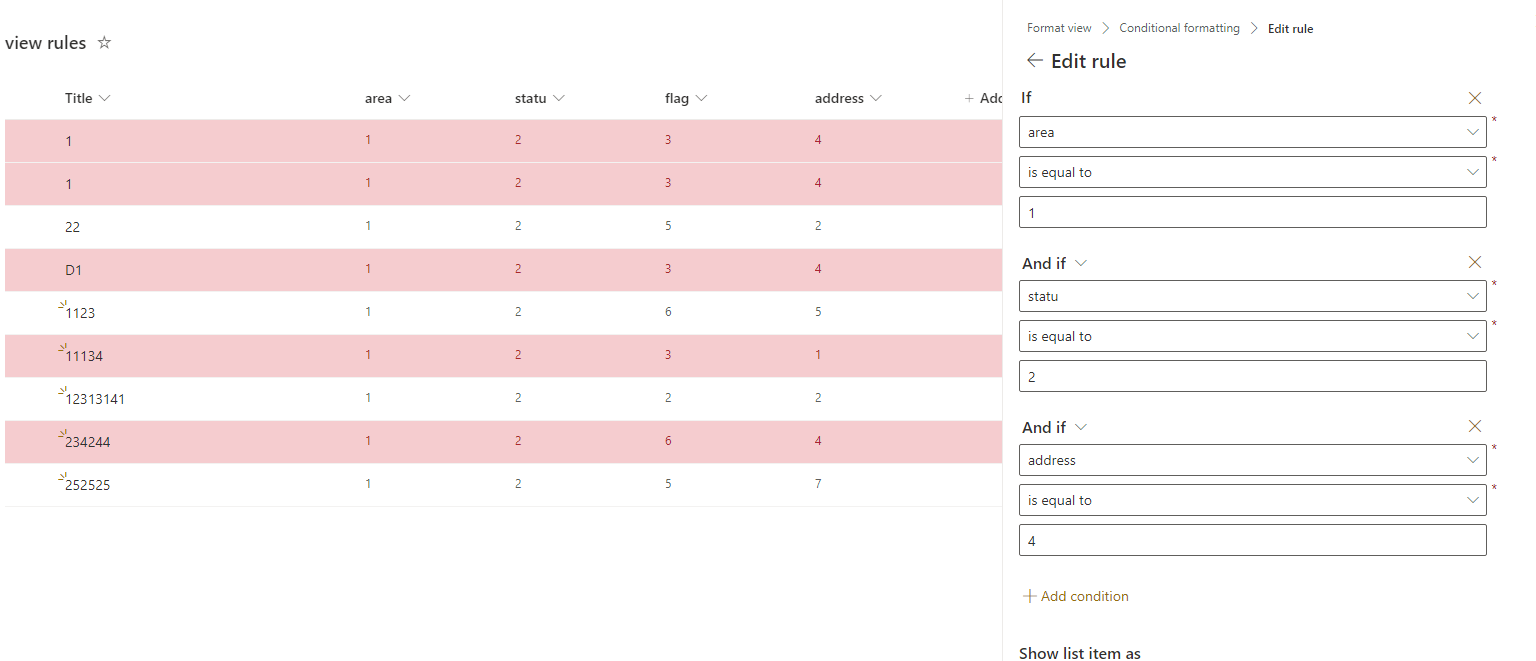Select the row titled 1123
1536x661 pixels.
pyautogui.click(x=503, y=313)
